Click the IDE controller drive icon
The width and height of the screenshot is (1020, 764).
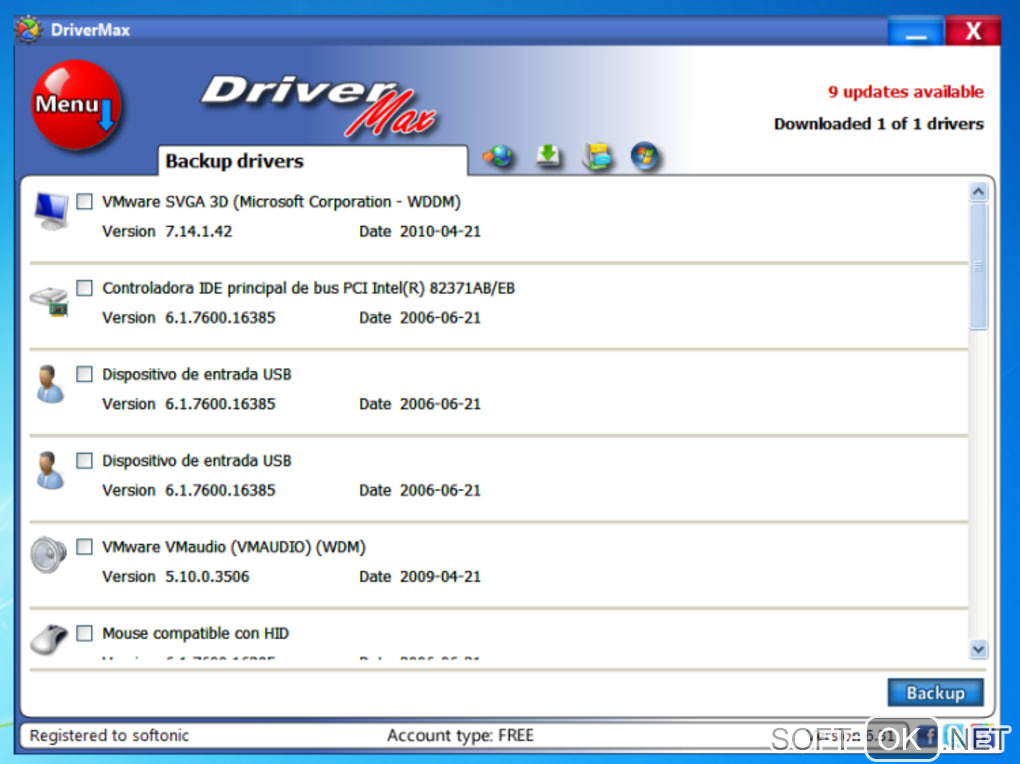pyautogui.click(x=49, y=302)
